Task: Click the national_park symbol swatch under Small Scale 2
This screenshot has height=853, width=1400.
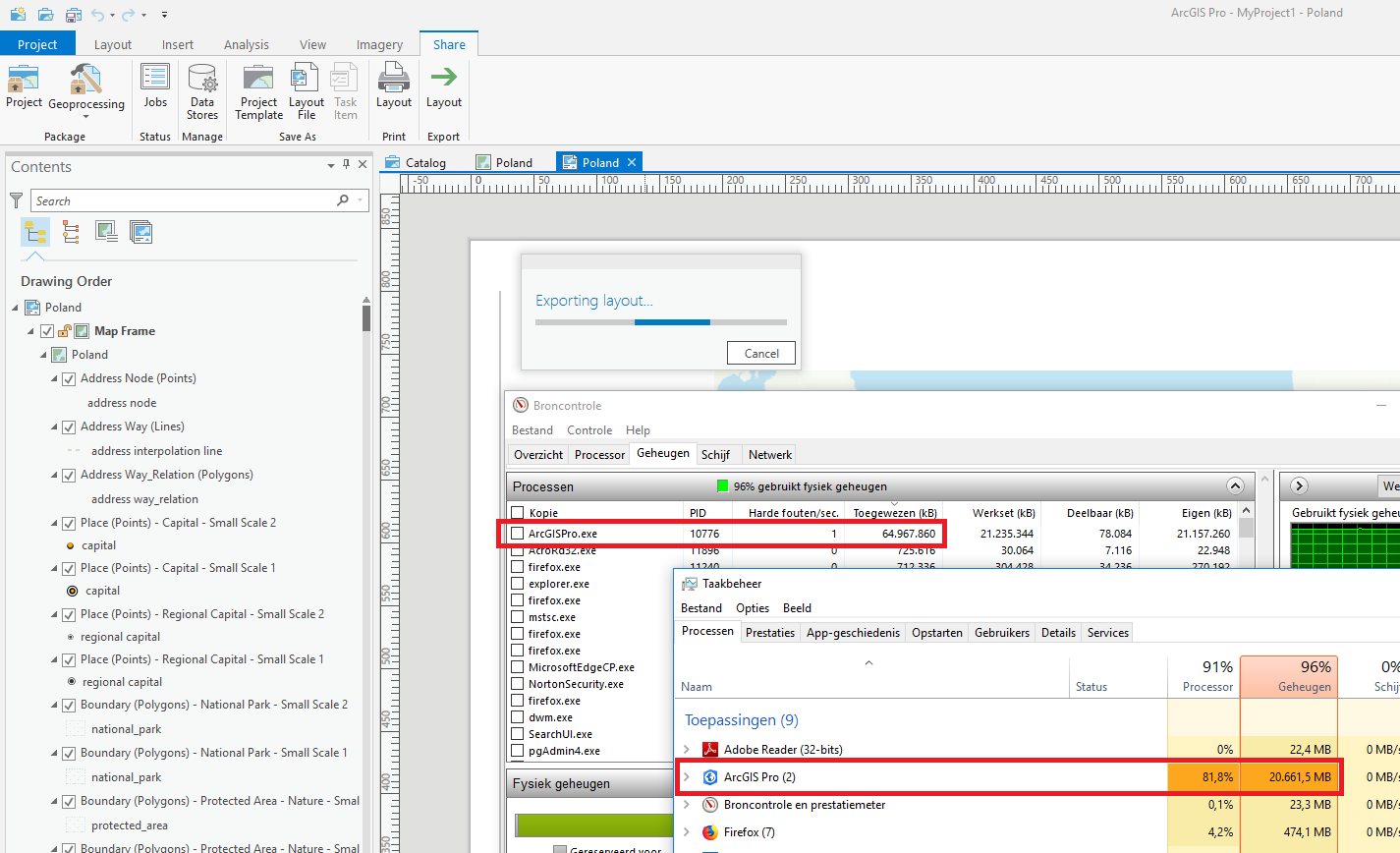Action: click(75, 729)
